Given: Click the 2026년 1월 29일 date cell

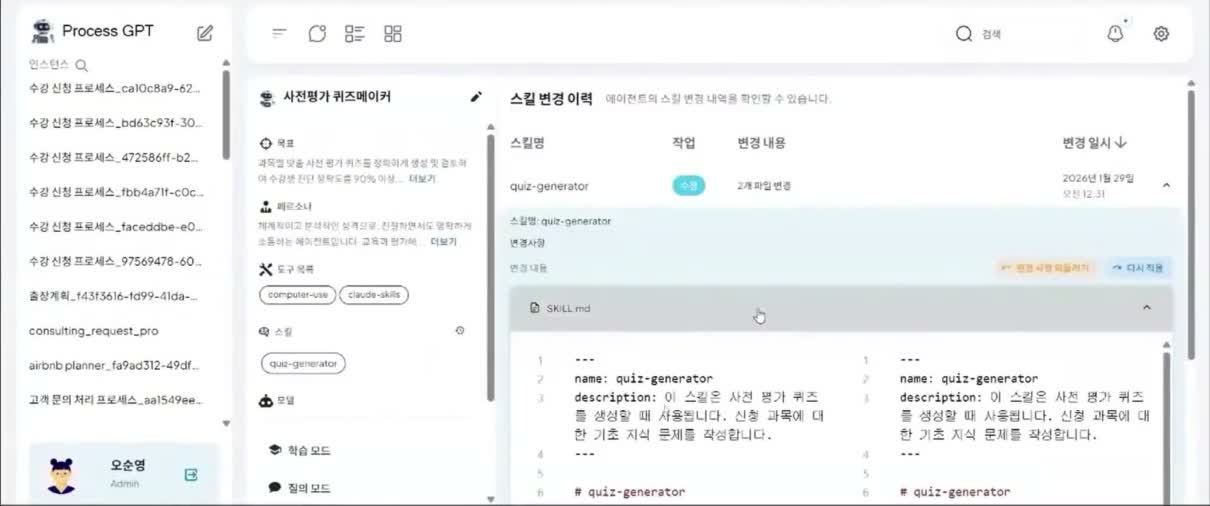Looking at the screenshot, I should pyautogui.click(x=1098, y=185).
